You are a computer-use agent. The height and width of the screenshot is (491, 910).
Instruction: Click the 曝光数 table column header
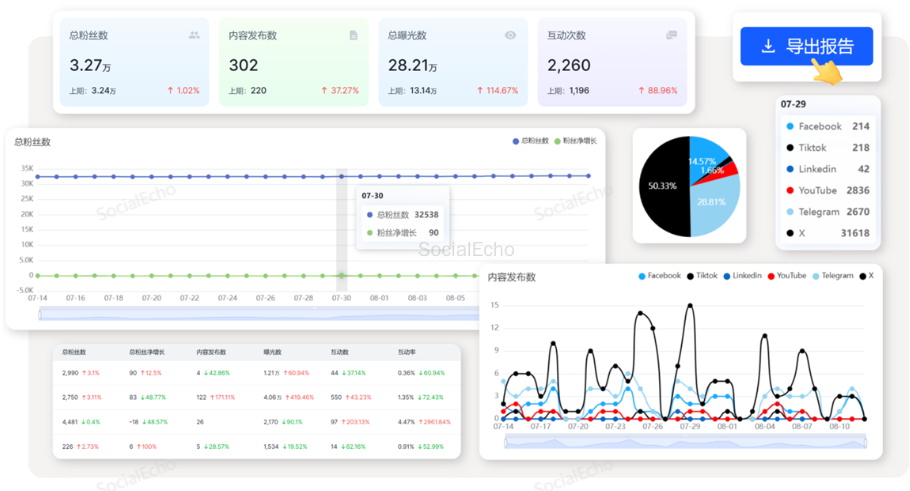tap(272, 352)
